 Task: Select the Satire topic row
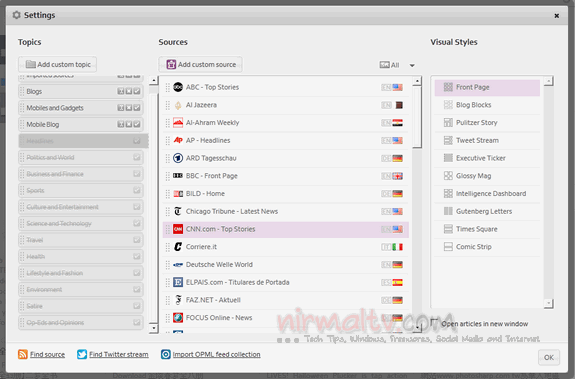click(81, 306)
